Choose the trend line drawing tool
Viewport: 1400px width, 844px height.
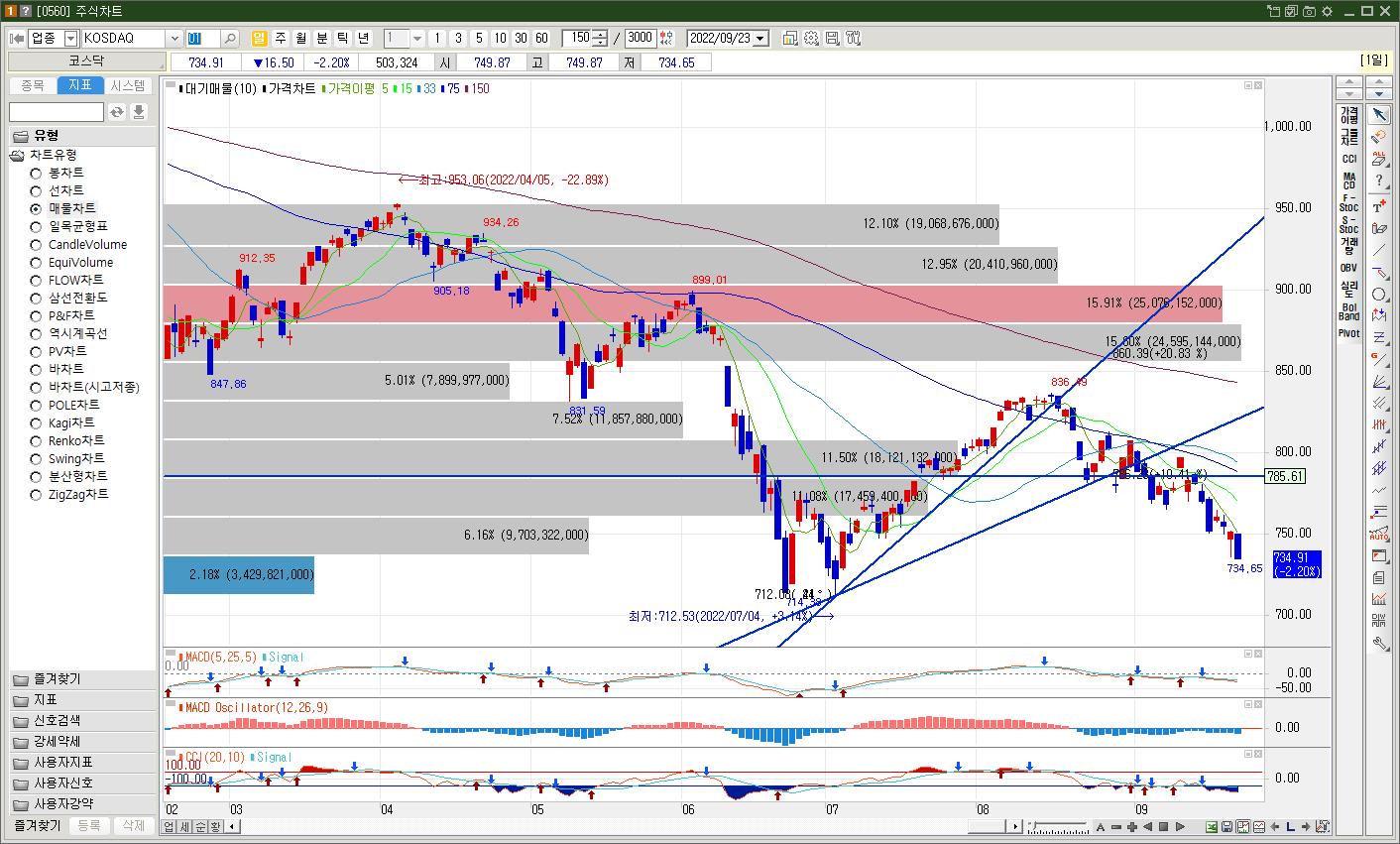click(1379, 250)
